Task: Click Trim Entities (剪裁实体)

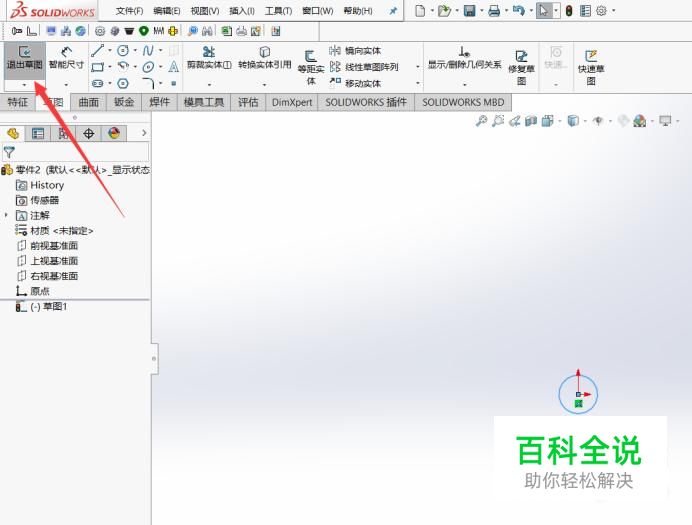Action: (x=209, y=58)
